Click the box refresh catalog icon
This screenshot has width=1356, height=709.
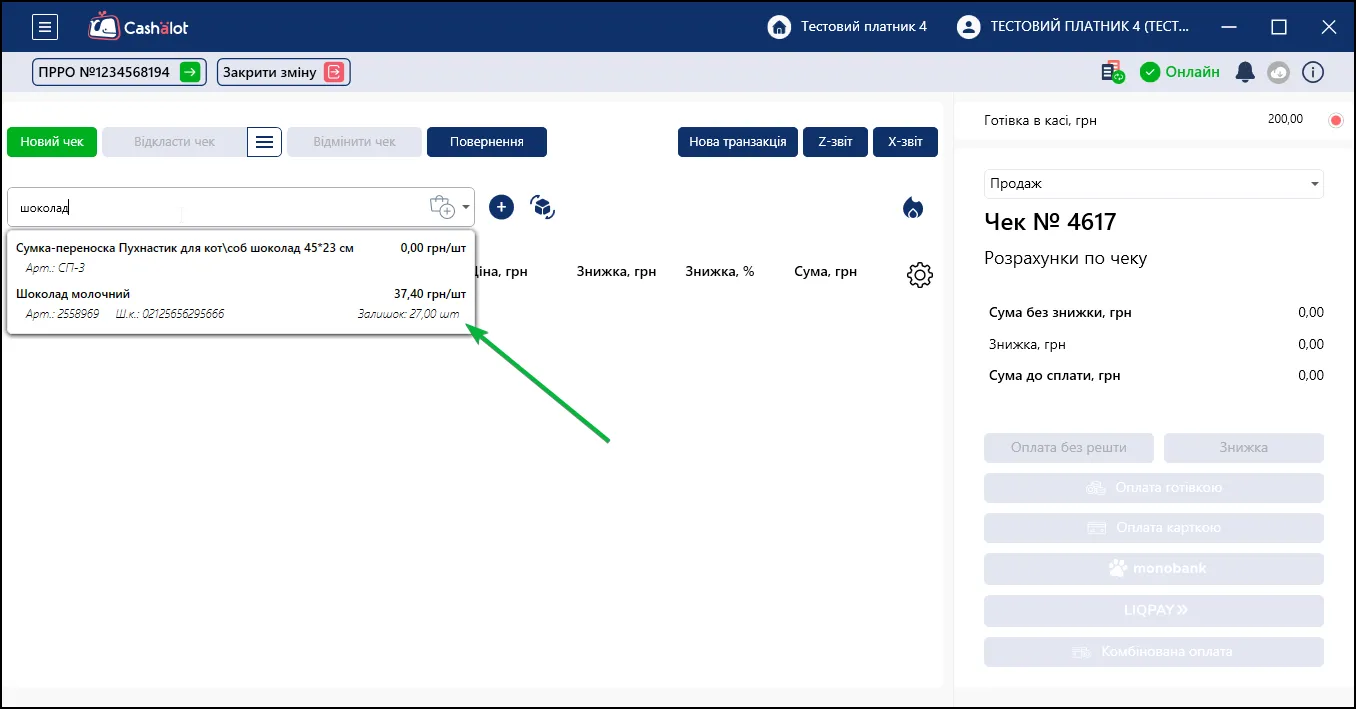pos(543,207)
